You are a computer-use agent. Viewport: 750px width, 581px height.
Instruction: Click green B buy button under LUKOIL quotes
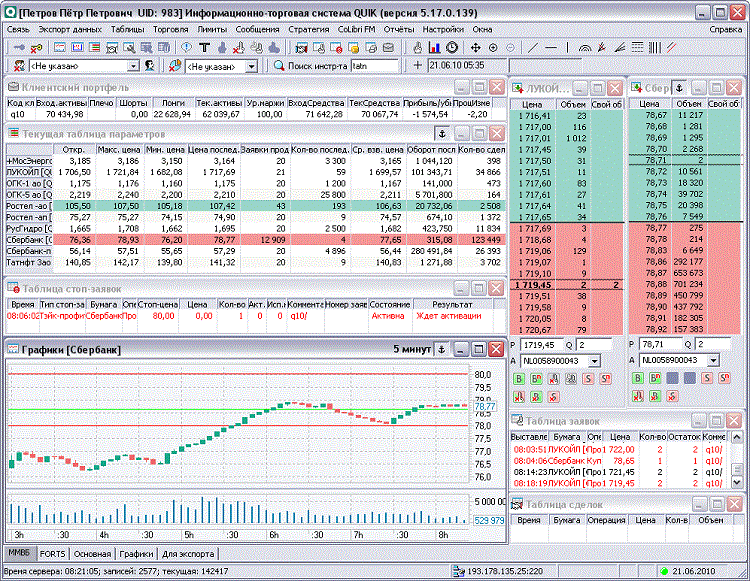click(518, 379)
